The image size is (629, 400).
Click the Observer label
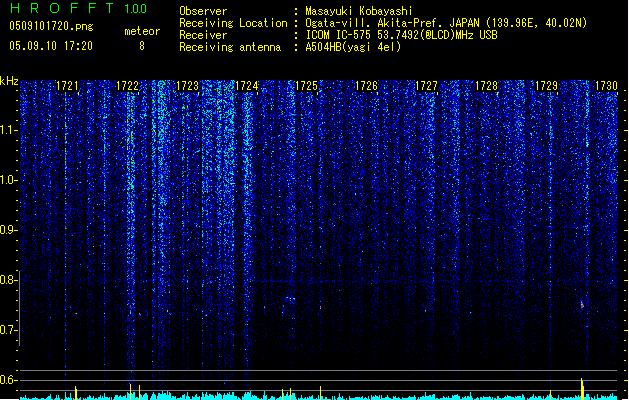coord(203,11)
